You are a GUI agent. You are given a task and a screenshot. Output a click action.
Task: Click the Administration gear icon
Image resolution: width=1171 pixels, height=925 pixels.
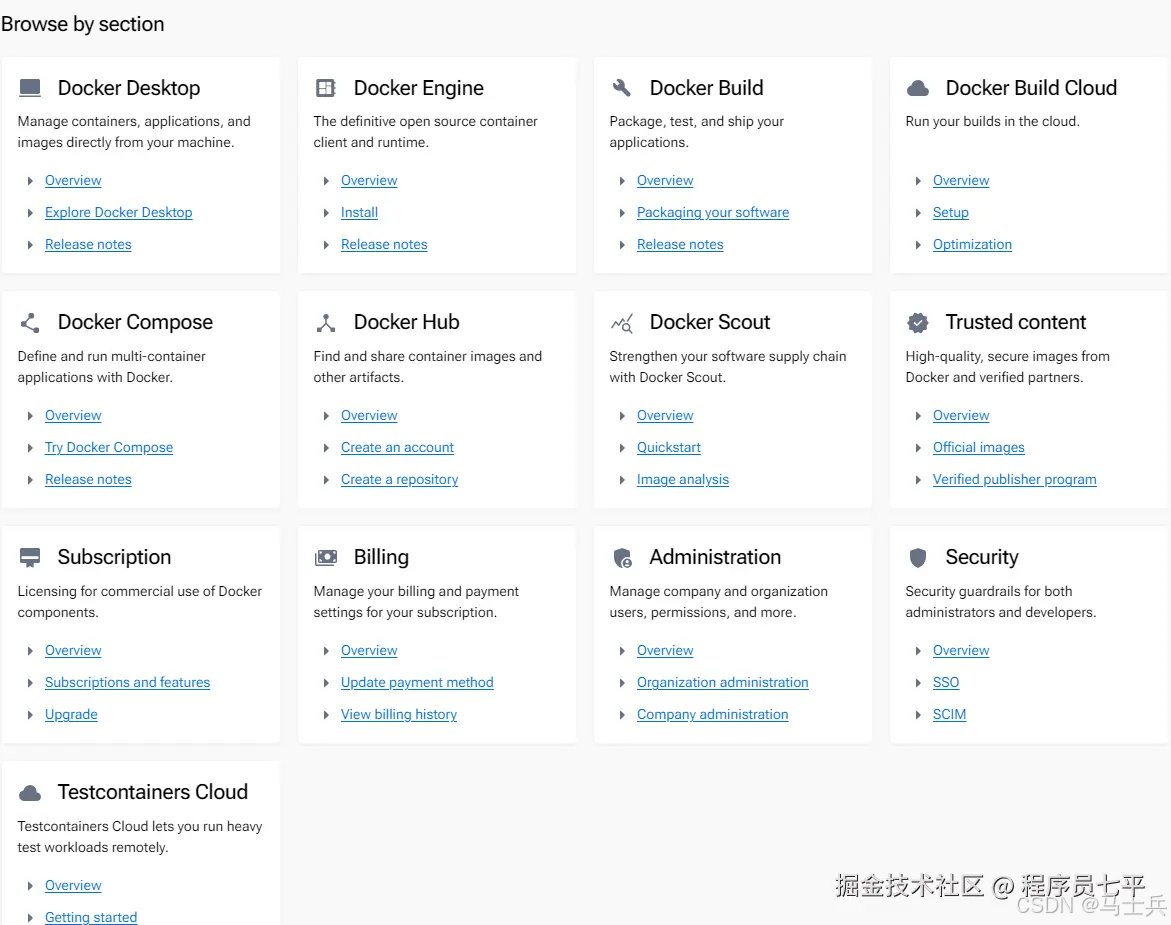tap(621, 556)
